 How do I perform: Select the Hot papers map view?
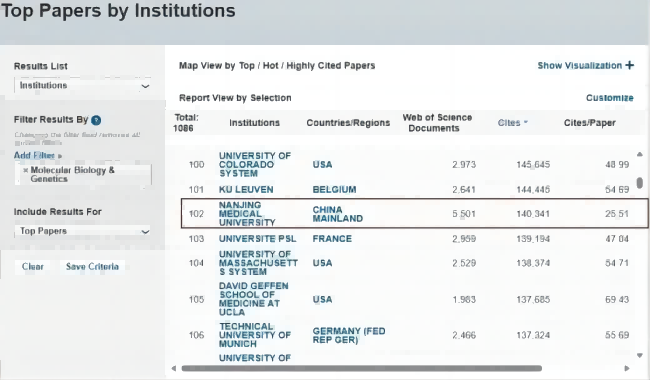point(270,65)
